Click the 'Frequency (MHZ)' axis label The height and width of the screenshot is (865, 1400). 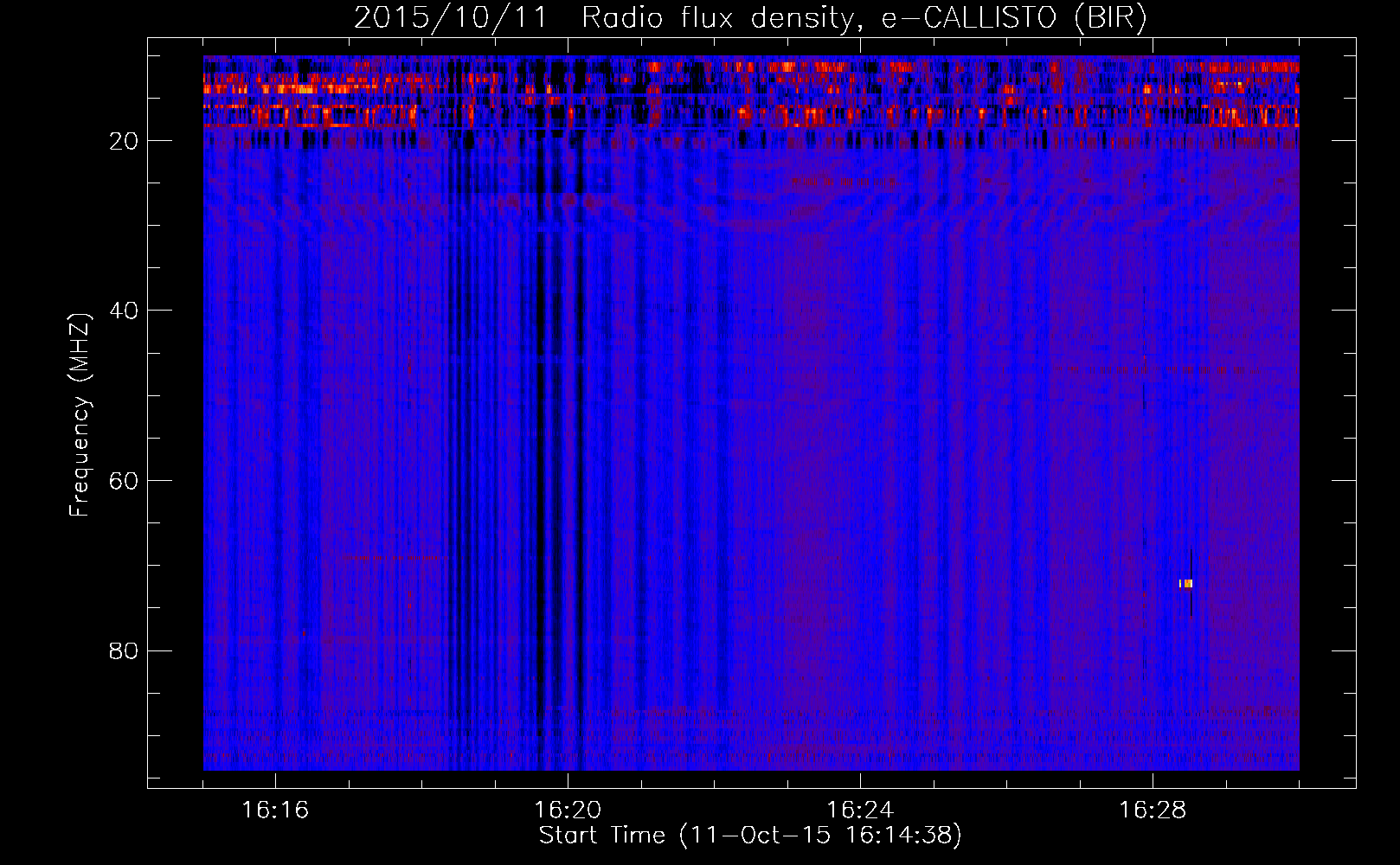coord(79,415)
